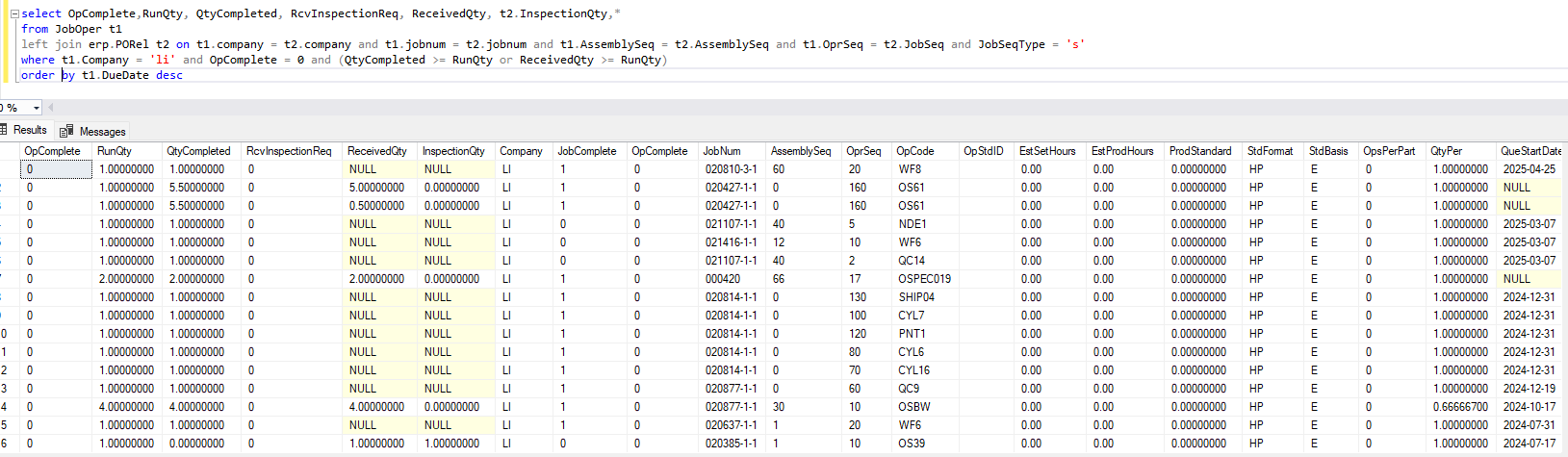1568x457 pixels.
Task: Click the OprSeq value 130
Action: (866, 297)
